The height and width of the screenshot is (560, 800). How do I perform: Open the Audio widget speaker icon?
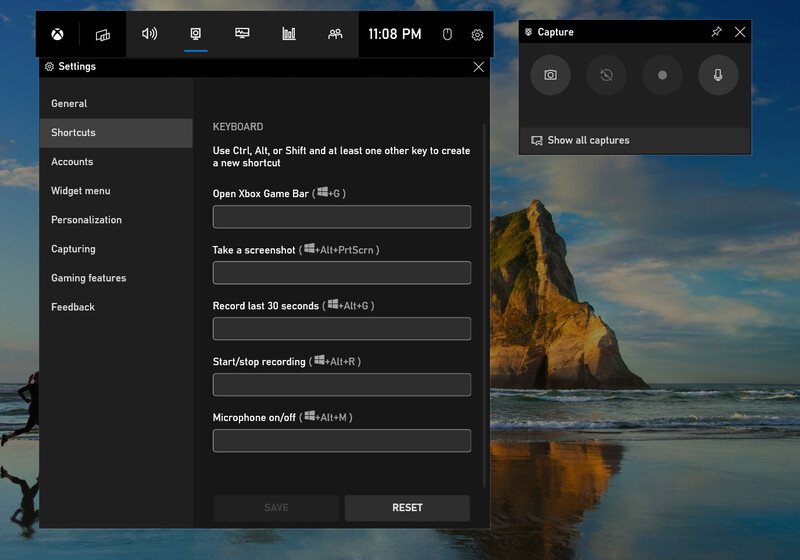click(x=149, y=34)
